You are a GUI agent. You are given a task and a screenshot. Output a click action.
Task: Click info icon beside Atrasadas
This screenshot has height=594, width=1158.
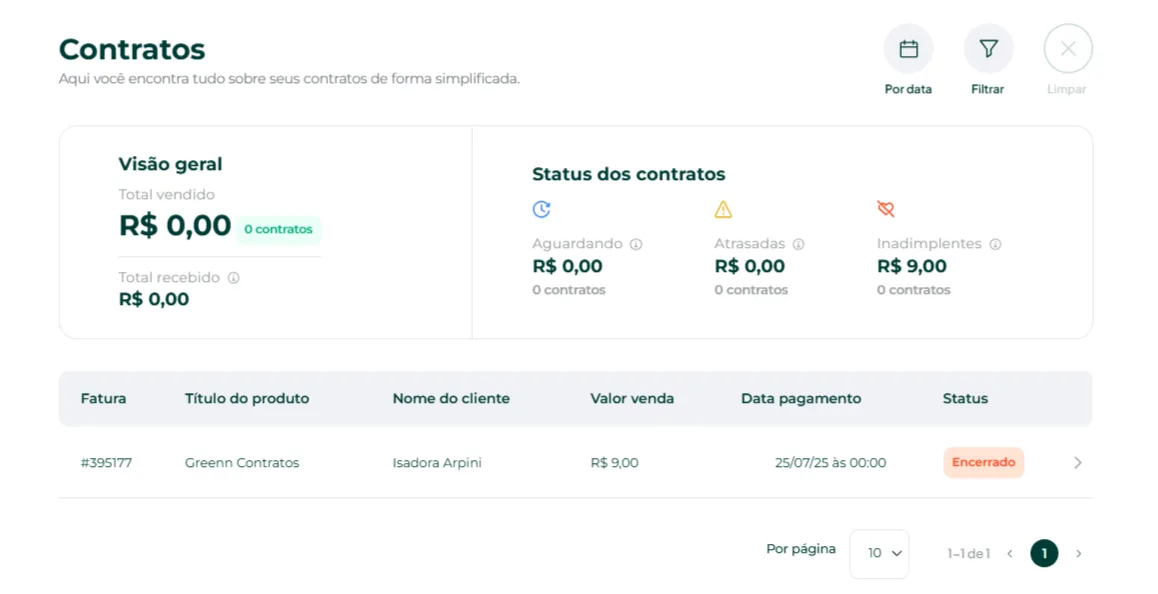pyautogui.click(x=798, y=244)
